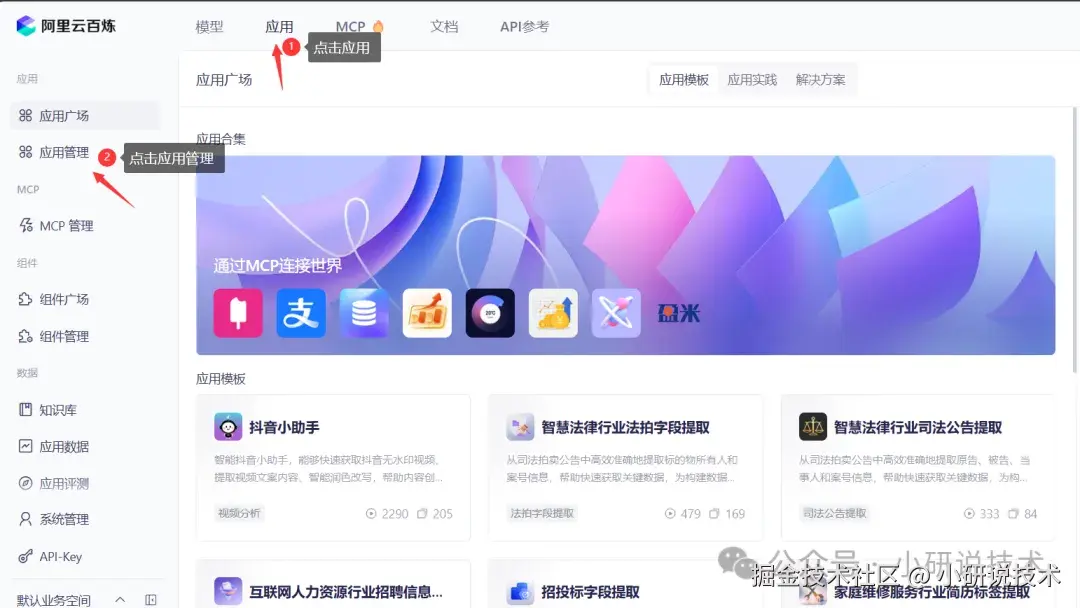Open the API参考 top navigation item
The image size is (1080, 608).
(x=525, y=27)
